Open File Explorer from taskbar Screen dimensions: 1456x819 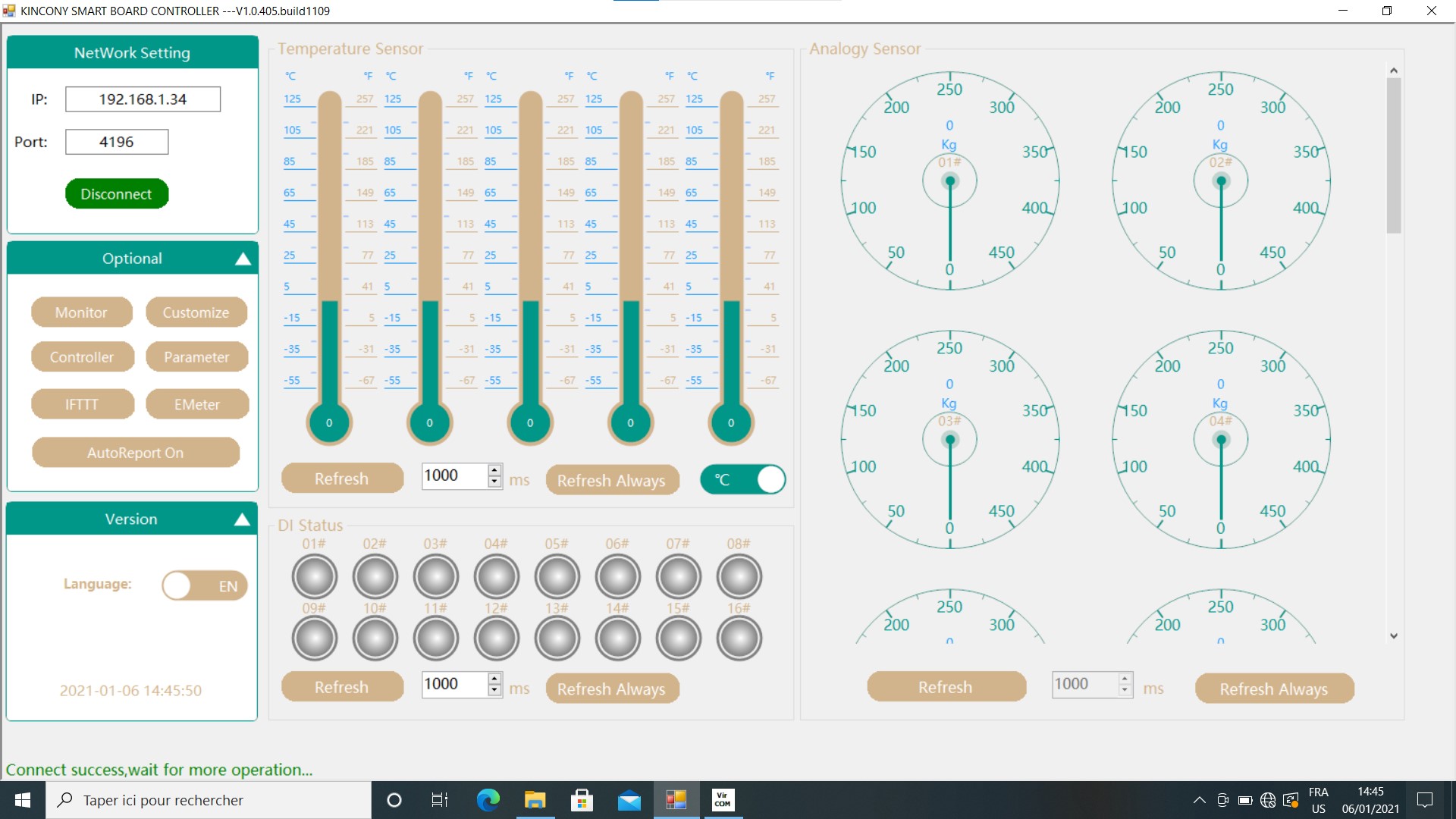pyautogui.click(x=535, y=800)
